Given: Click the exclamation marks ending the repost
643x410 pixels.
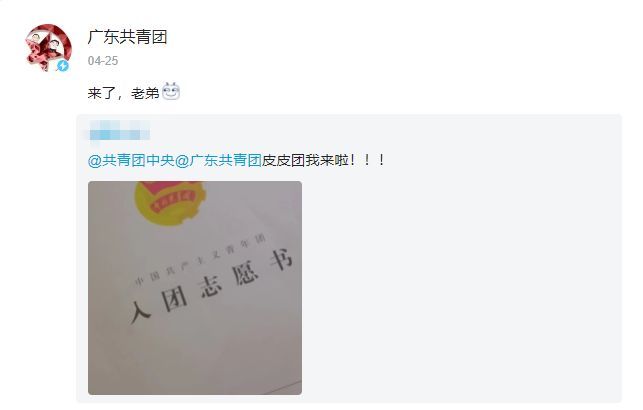Looking at the screenshot, I should pos(367,160).
